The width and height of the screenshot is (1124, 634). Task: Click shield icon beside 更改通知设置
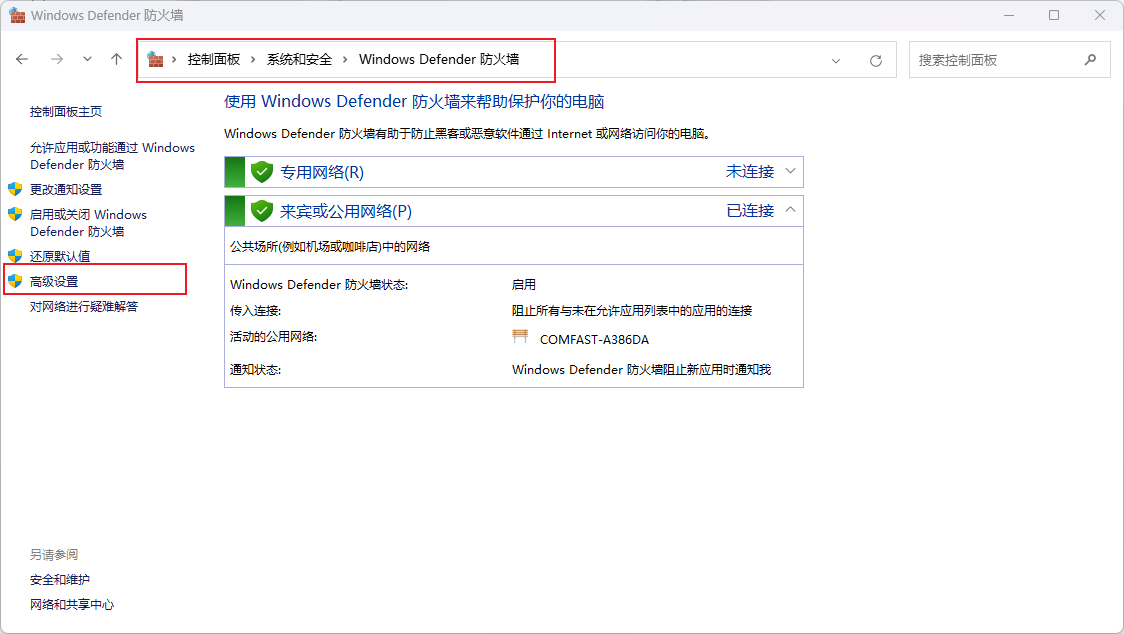pyautogui.click(x=15, y=189)
